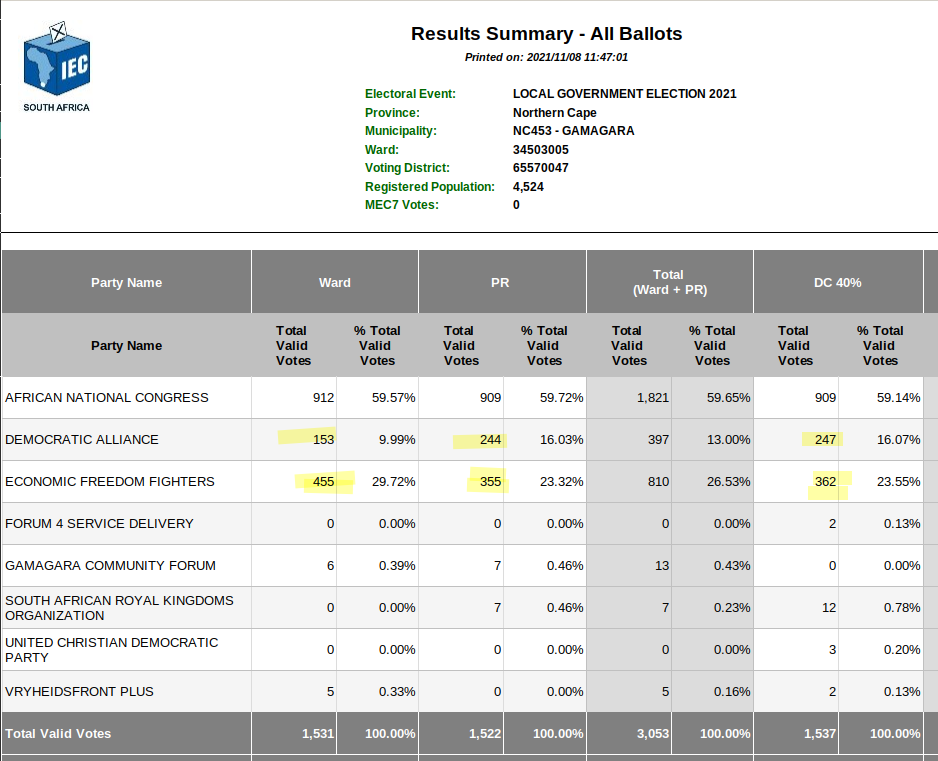
Task: Click the 'Registered Population:' label
Action: click(430, 187)
